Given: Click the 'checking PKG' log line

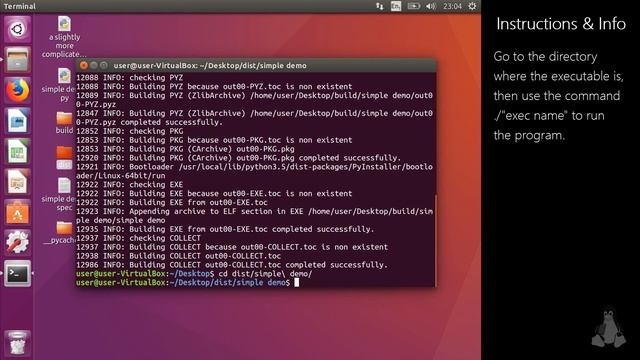Looking at the screenshot, I should tap(129, 131).
